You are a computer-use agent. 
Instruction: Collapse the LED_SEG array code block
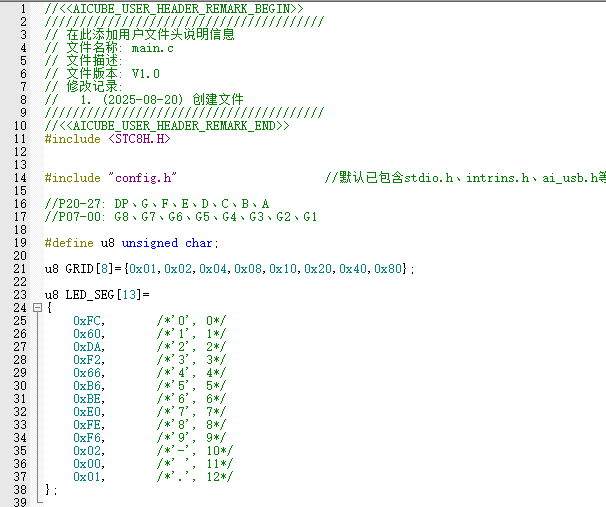(x=37, y=308)
